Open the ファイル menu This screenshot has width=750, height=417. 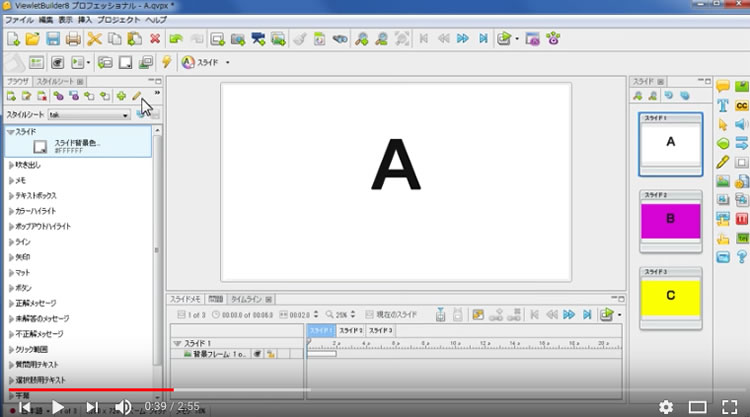pos(19,20)
